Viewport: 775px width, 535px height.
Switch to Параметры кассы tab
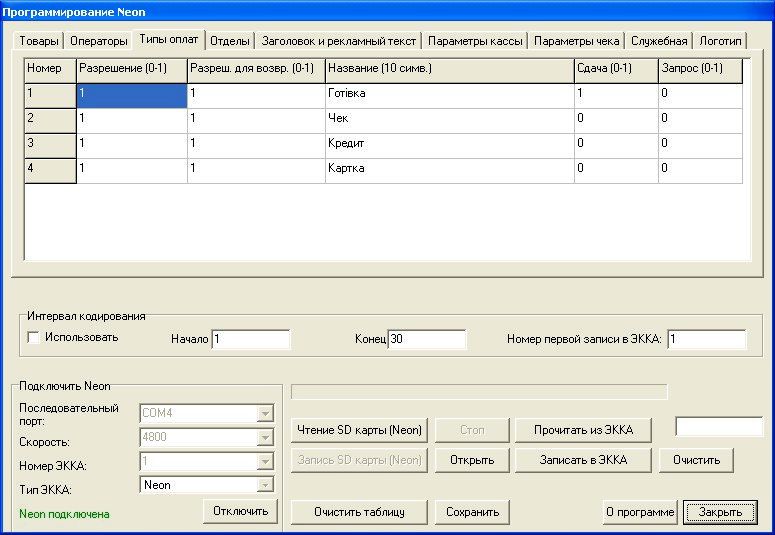pos(475,41)
